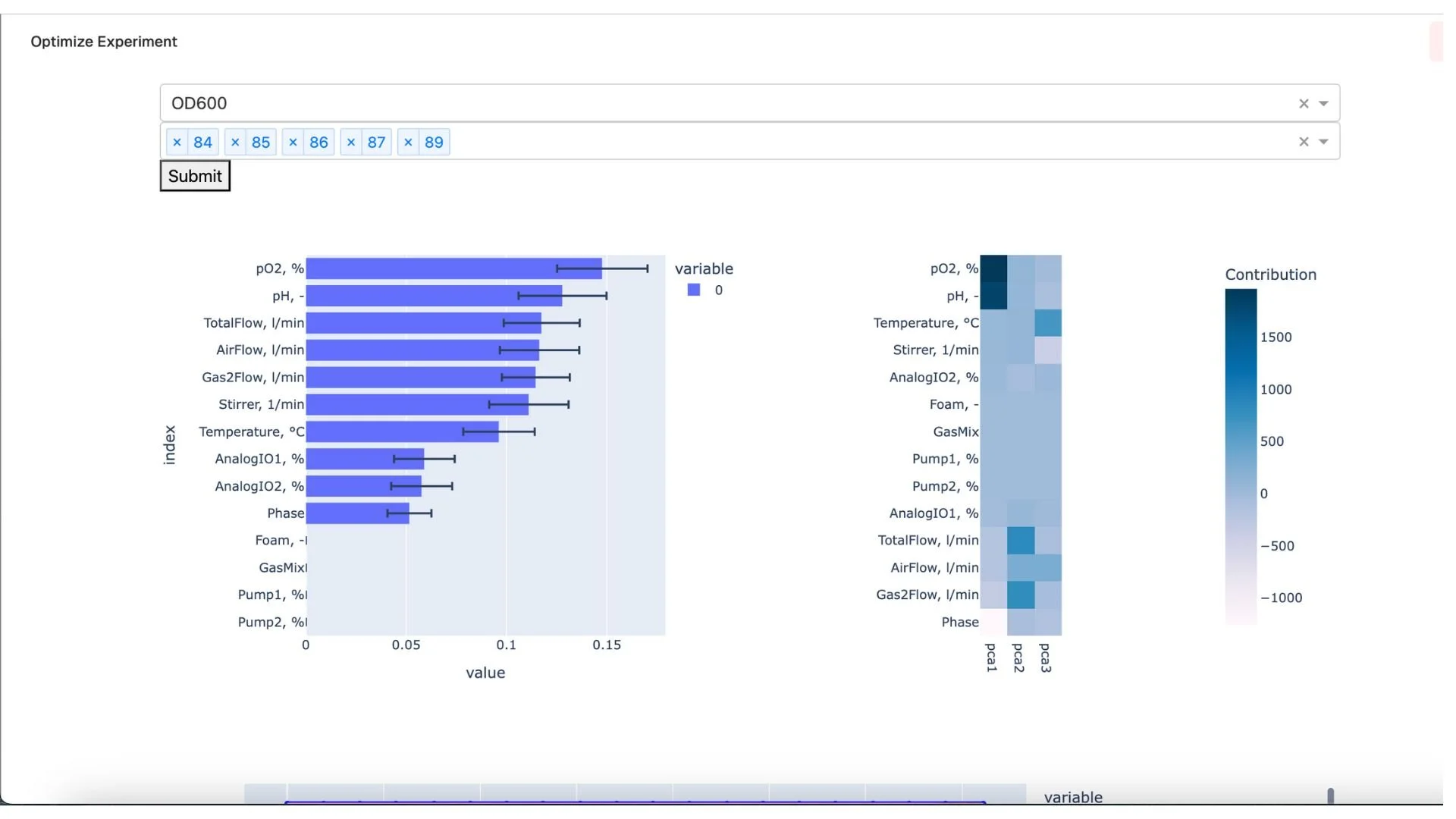The width and height of the screenshot is (1456, 819).
Task: Toggle legend variable 0 in bar chart
Action: (x=718, y=290)
